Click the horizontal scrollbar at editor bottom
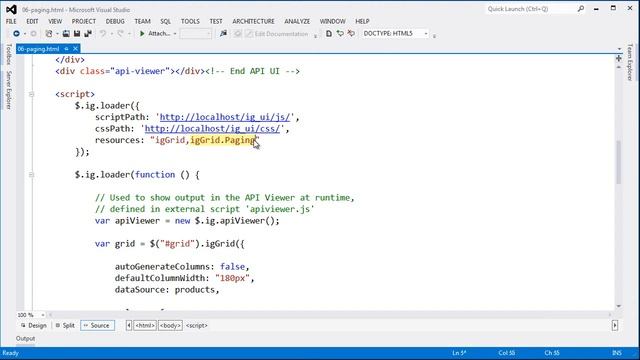The width and height of the screenshot is (640, 360). tap(330, 315)
